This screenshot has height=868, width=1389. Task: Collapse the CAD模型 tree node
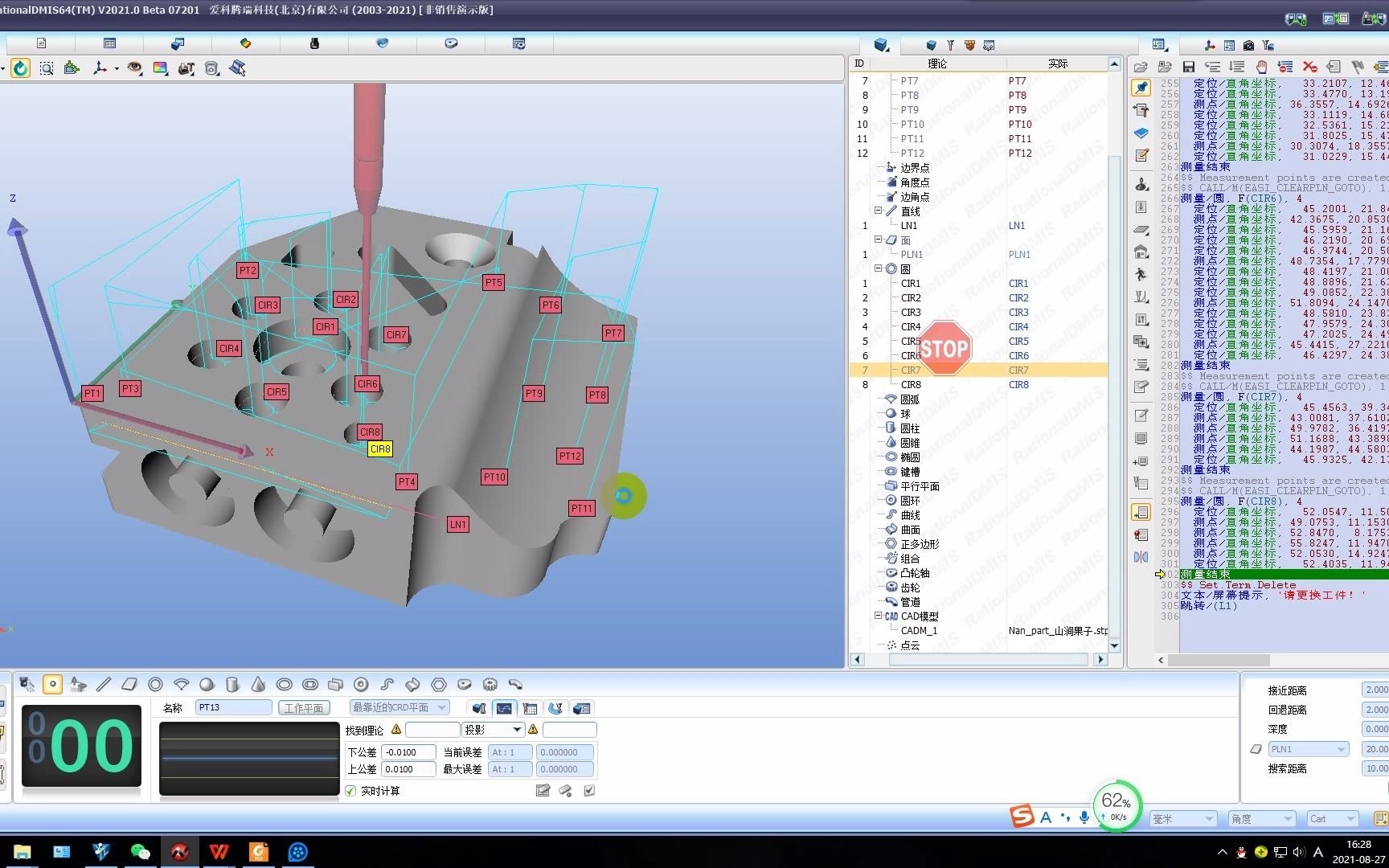(x=879, y=616)
